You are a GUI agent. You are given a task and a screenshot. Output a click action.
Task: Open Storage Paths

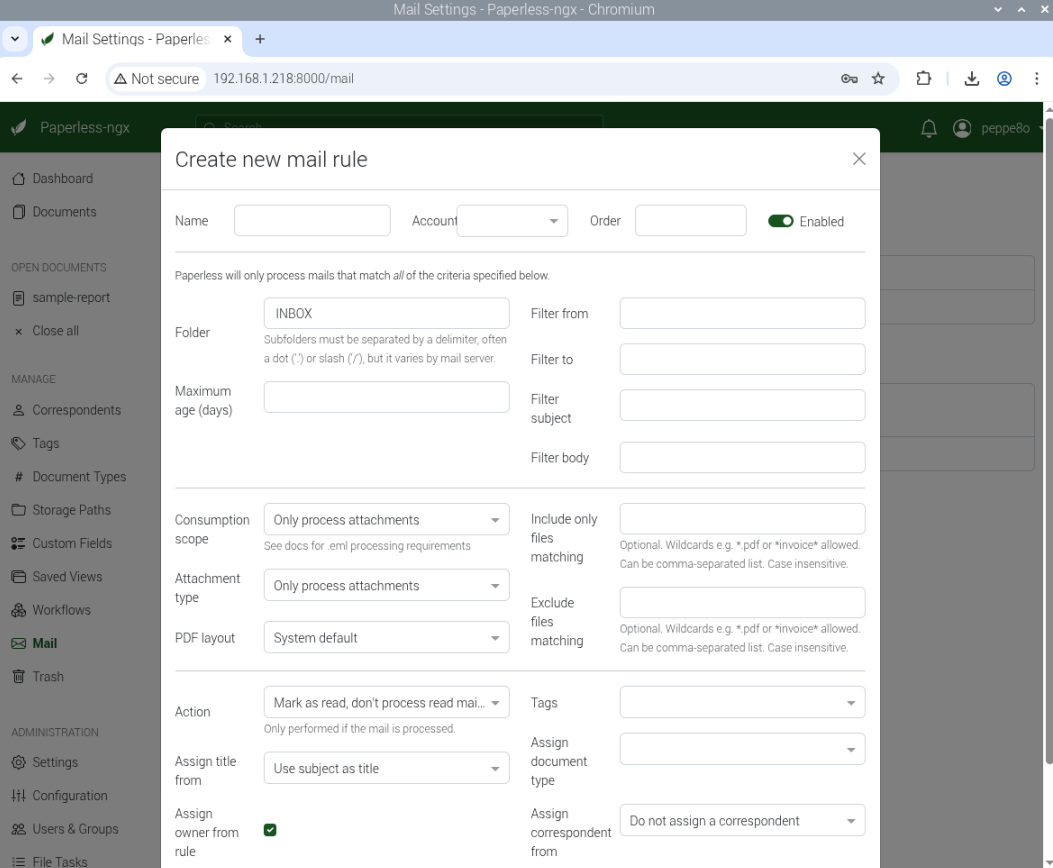73,510
